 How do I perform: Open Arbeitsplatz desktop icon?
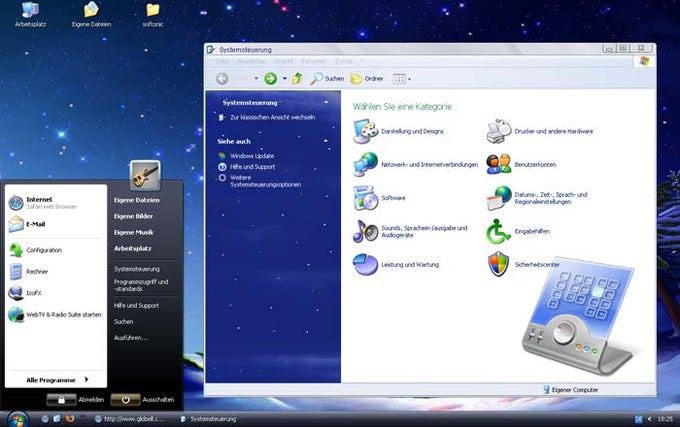30,14
